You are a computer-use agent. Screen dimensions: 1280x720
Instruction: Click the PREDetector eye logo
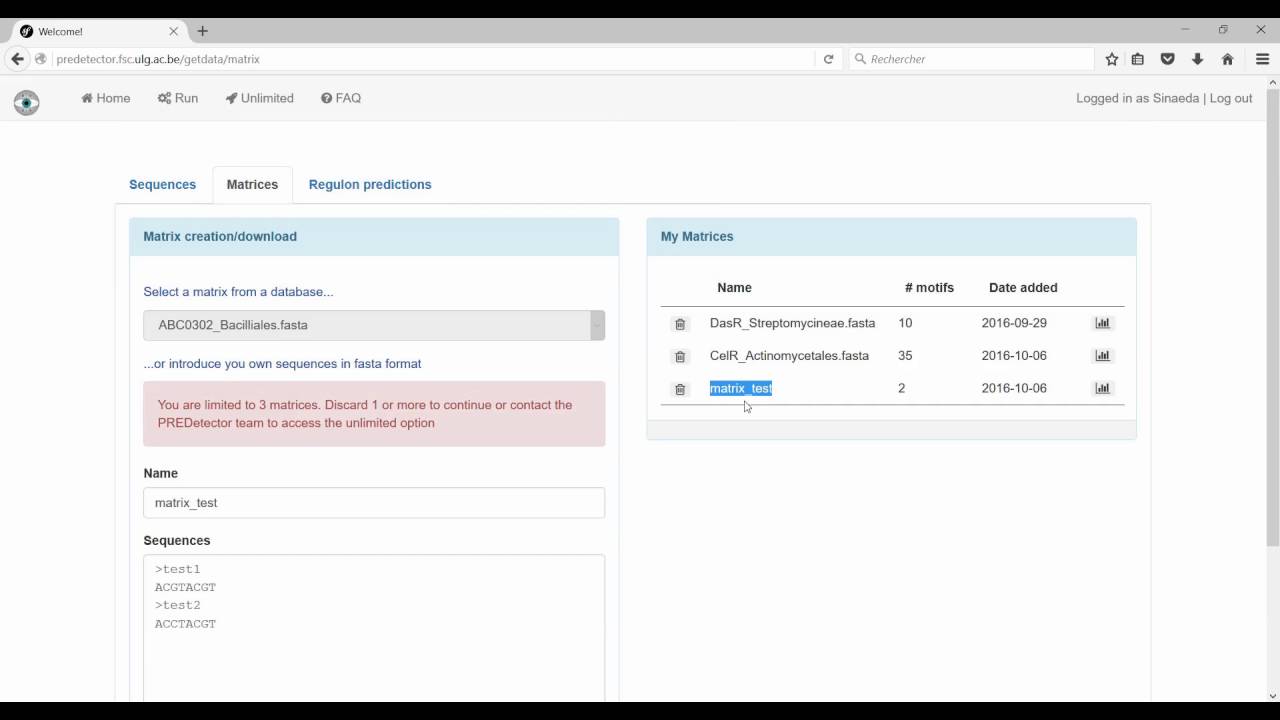(x=27, y=102)
